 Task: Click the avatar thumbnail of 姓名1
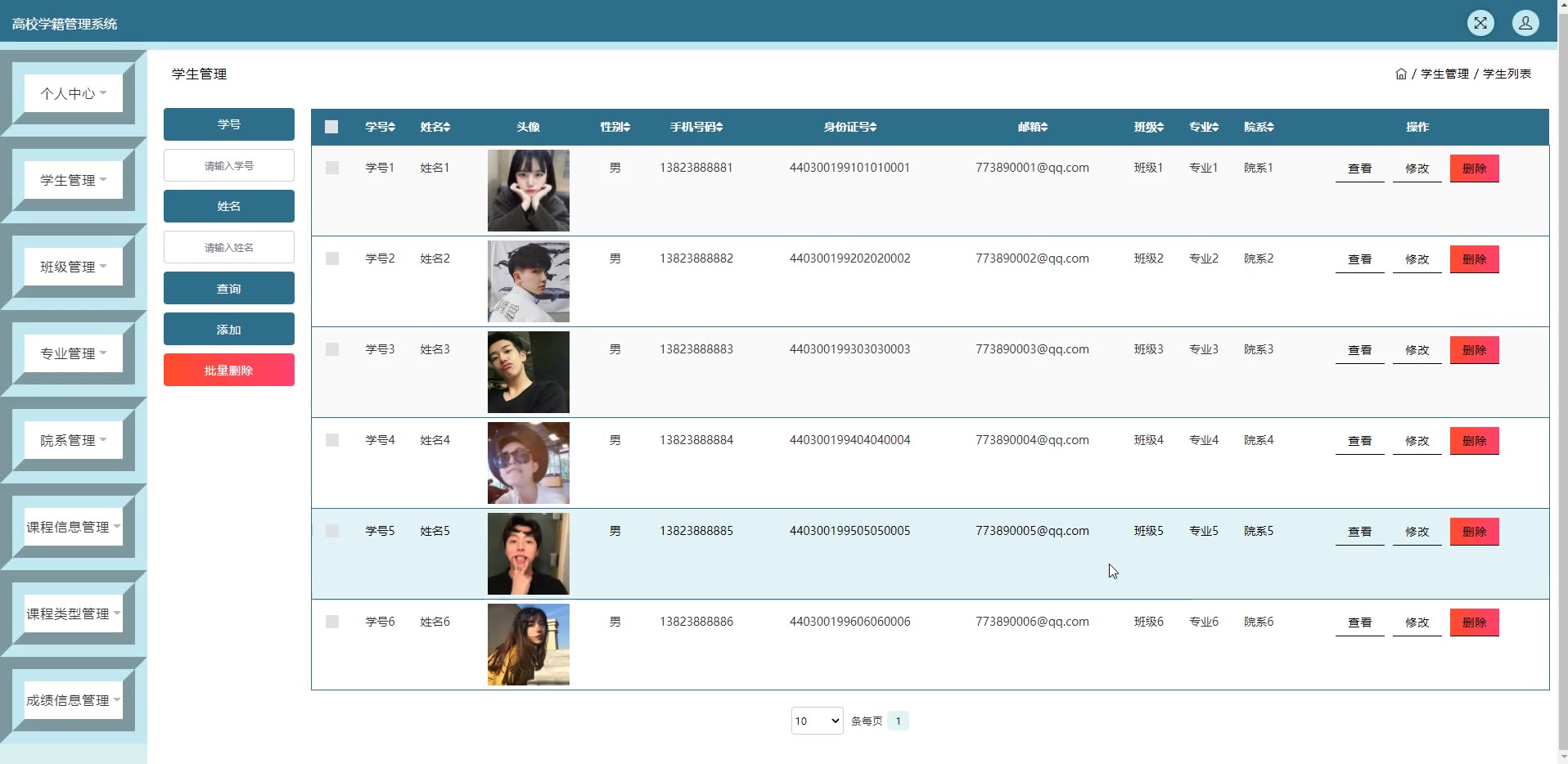[529, 191]
